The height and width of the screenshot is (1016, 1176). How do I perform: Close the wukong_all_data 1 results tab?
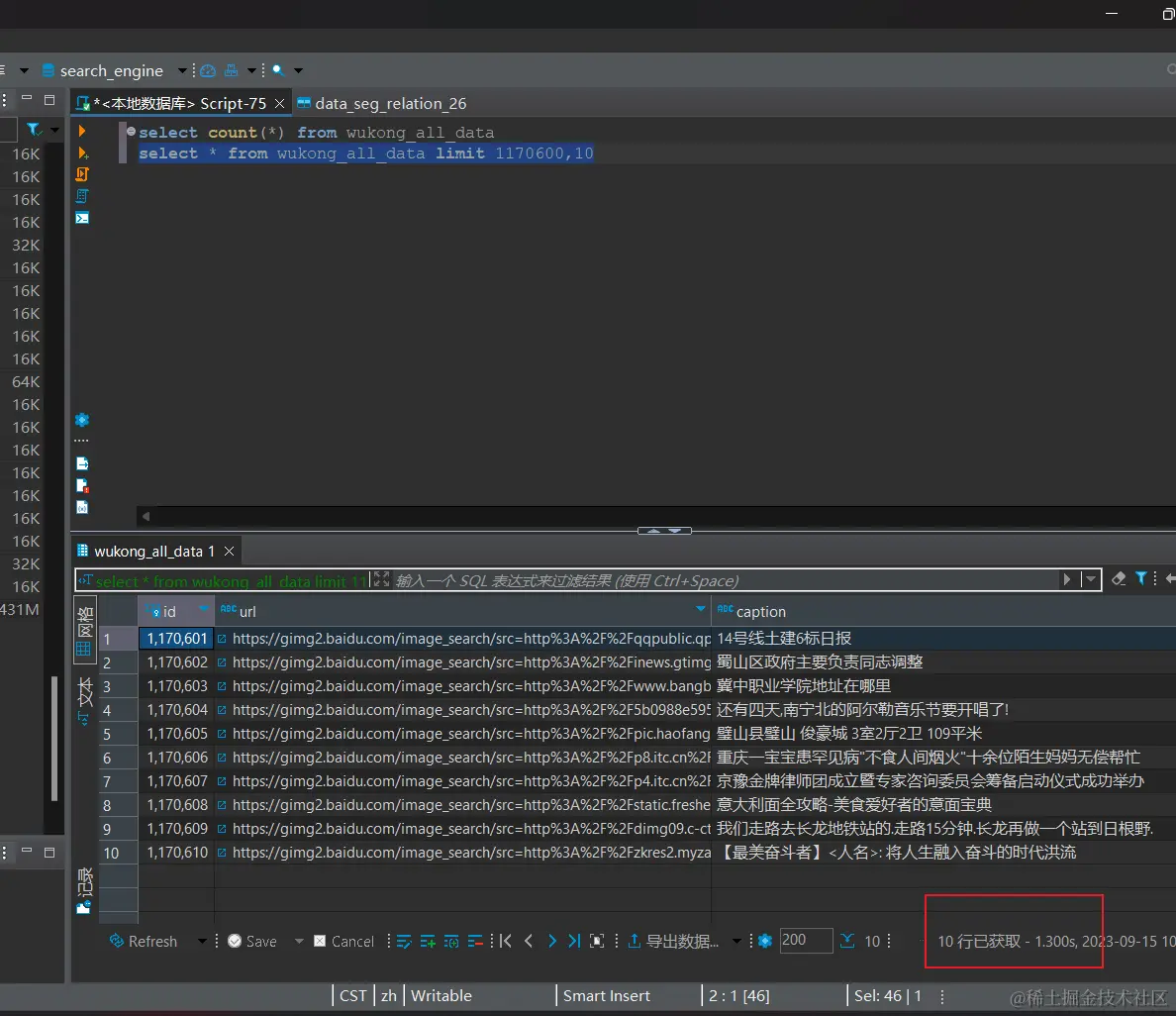230,552
